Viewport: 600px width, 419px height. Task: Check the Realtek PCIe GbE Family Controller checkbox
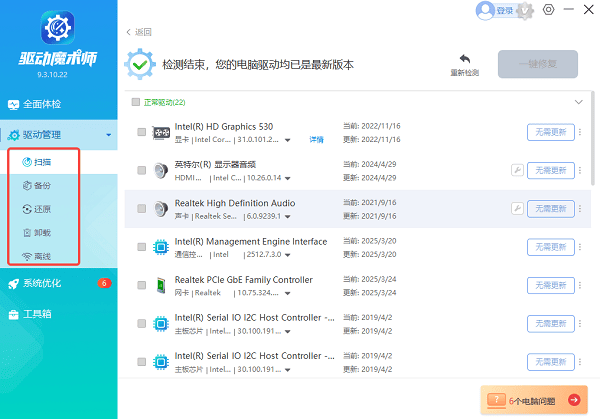pos(142,285)
